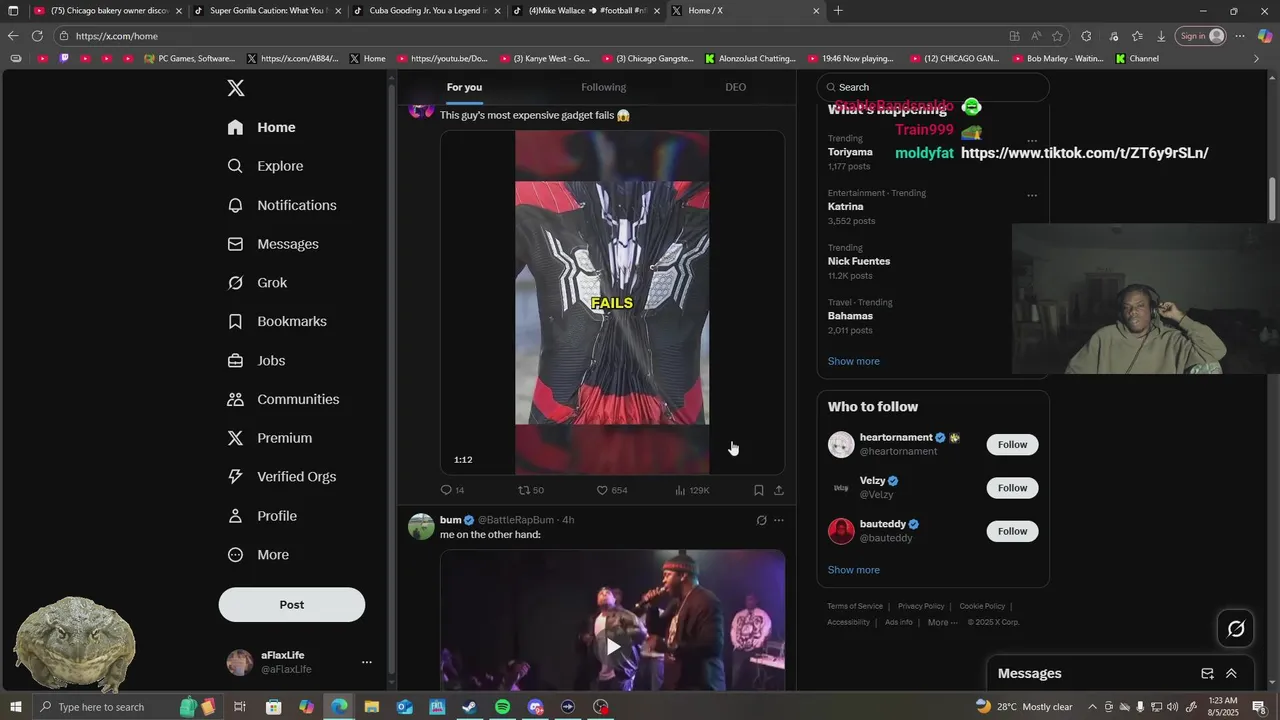Click the X Search field
1280x720 pixels.
point(933,87)
